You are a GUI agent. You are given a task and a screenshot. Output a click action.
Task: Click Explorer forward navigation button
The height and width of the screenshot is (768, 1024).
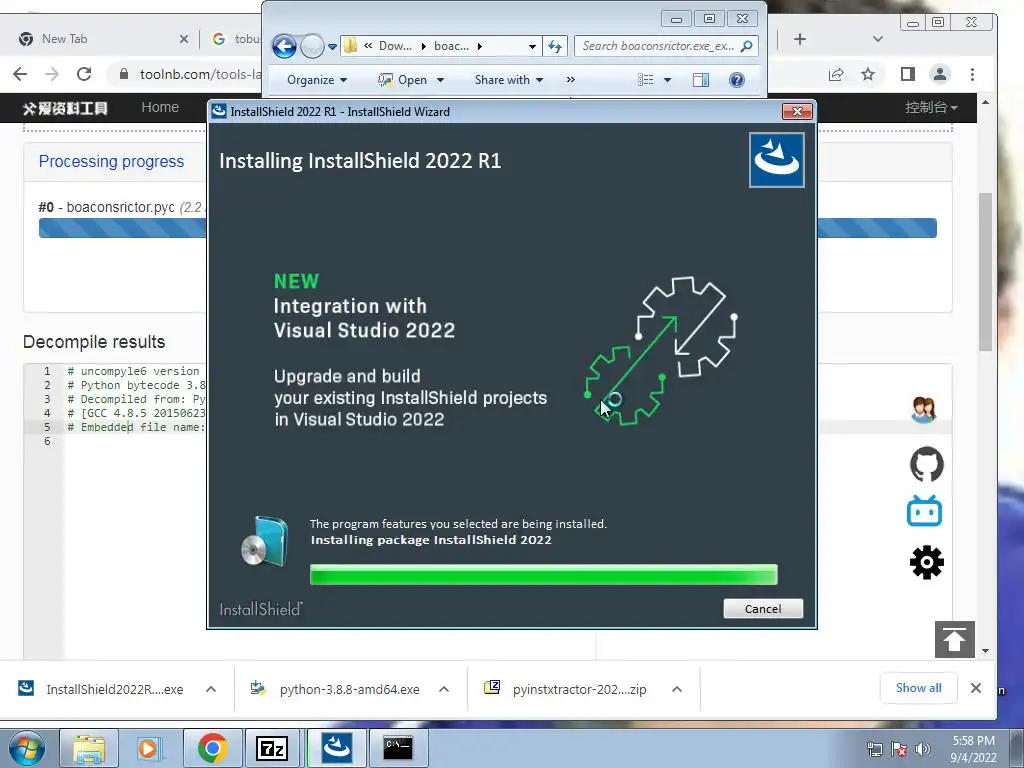312,46
